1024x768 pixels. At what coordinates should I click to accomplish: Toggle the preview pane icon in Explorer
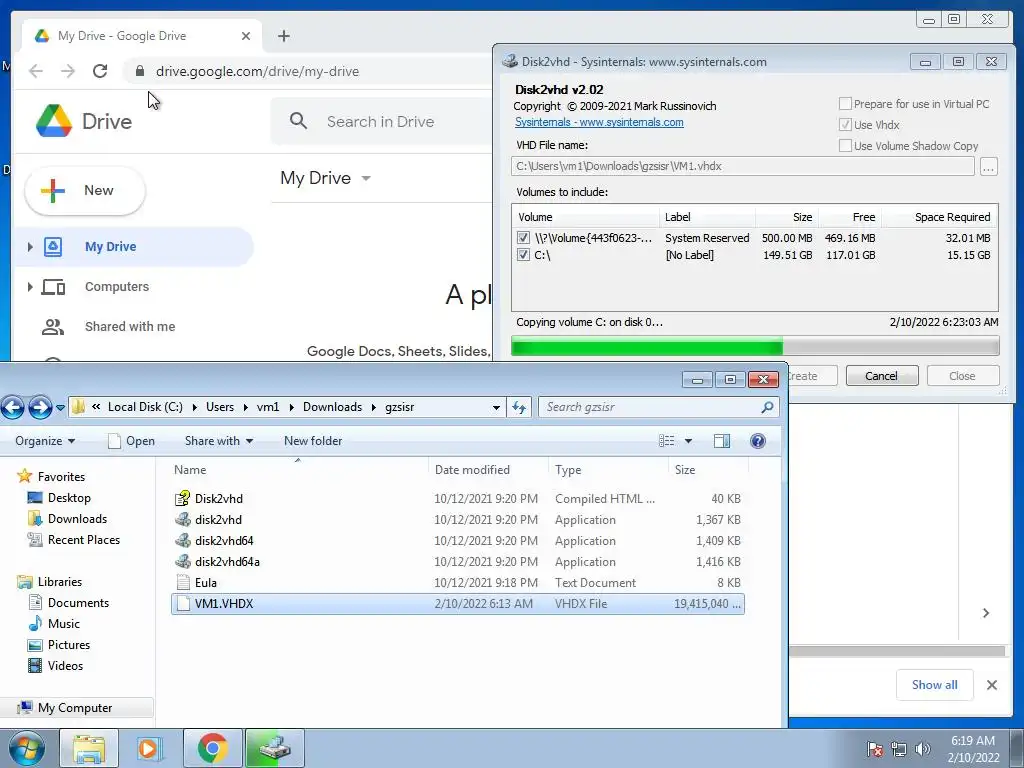[722, 441]
